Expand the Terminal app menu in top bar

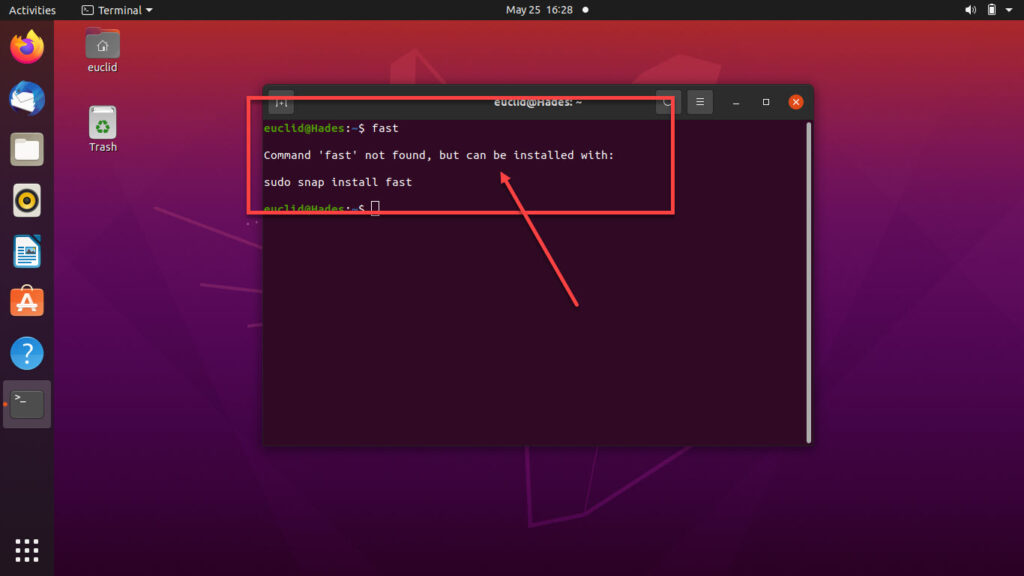click(117, 10)
